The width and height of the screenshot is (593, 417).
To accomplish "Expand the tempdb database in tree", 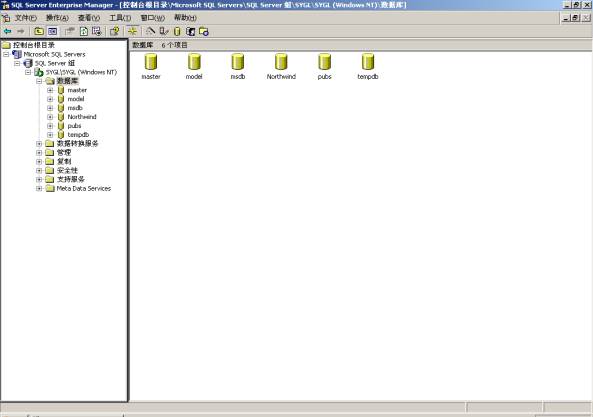I will pos(50,135).
